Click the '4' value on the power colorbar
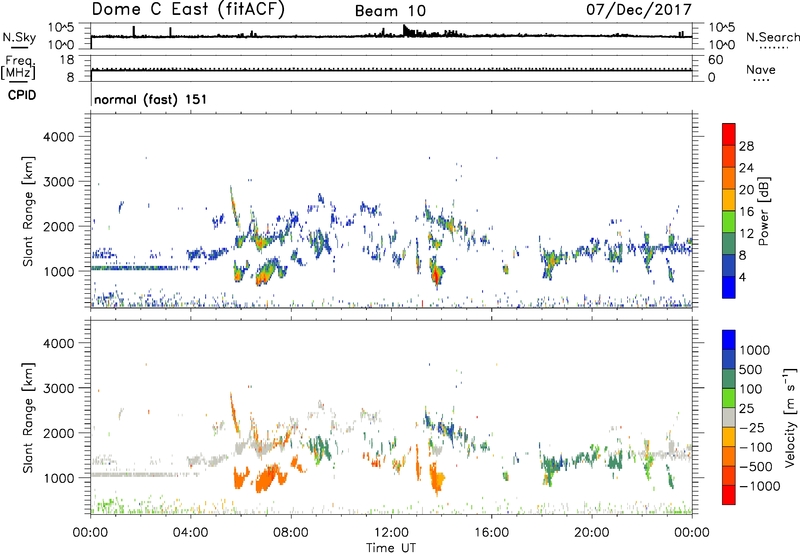The width and height of the screenshot is (800, 554). (x=742, y=277)
